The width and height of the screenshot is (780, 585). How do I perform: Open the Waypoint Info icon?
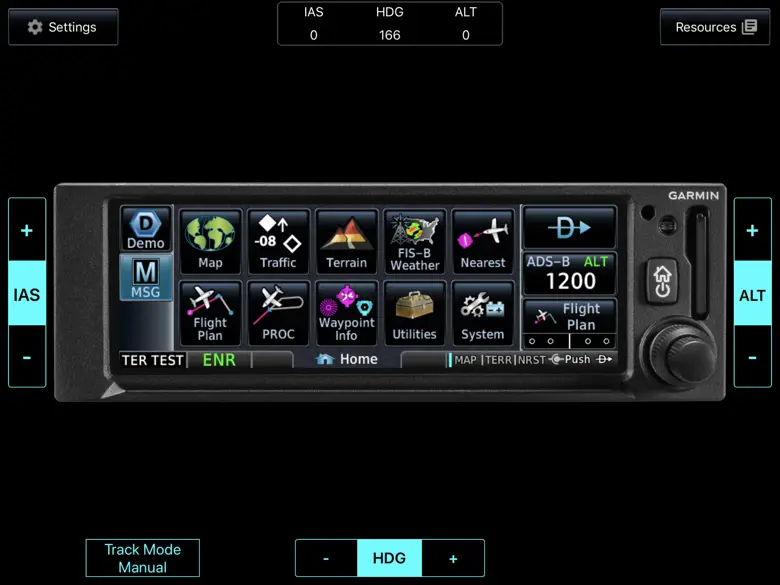(346, 313)
